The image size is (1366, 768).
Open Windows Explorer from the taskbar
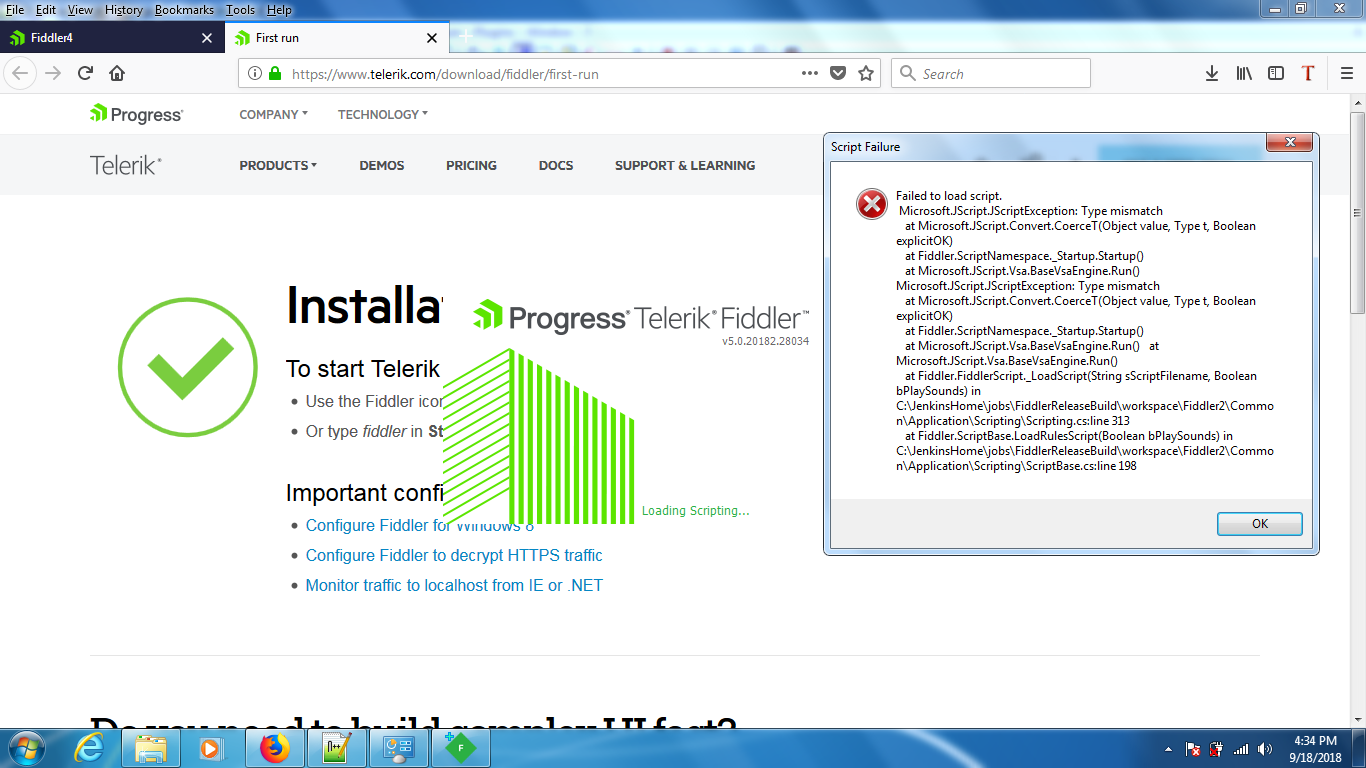(151, 748)
